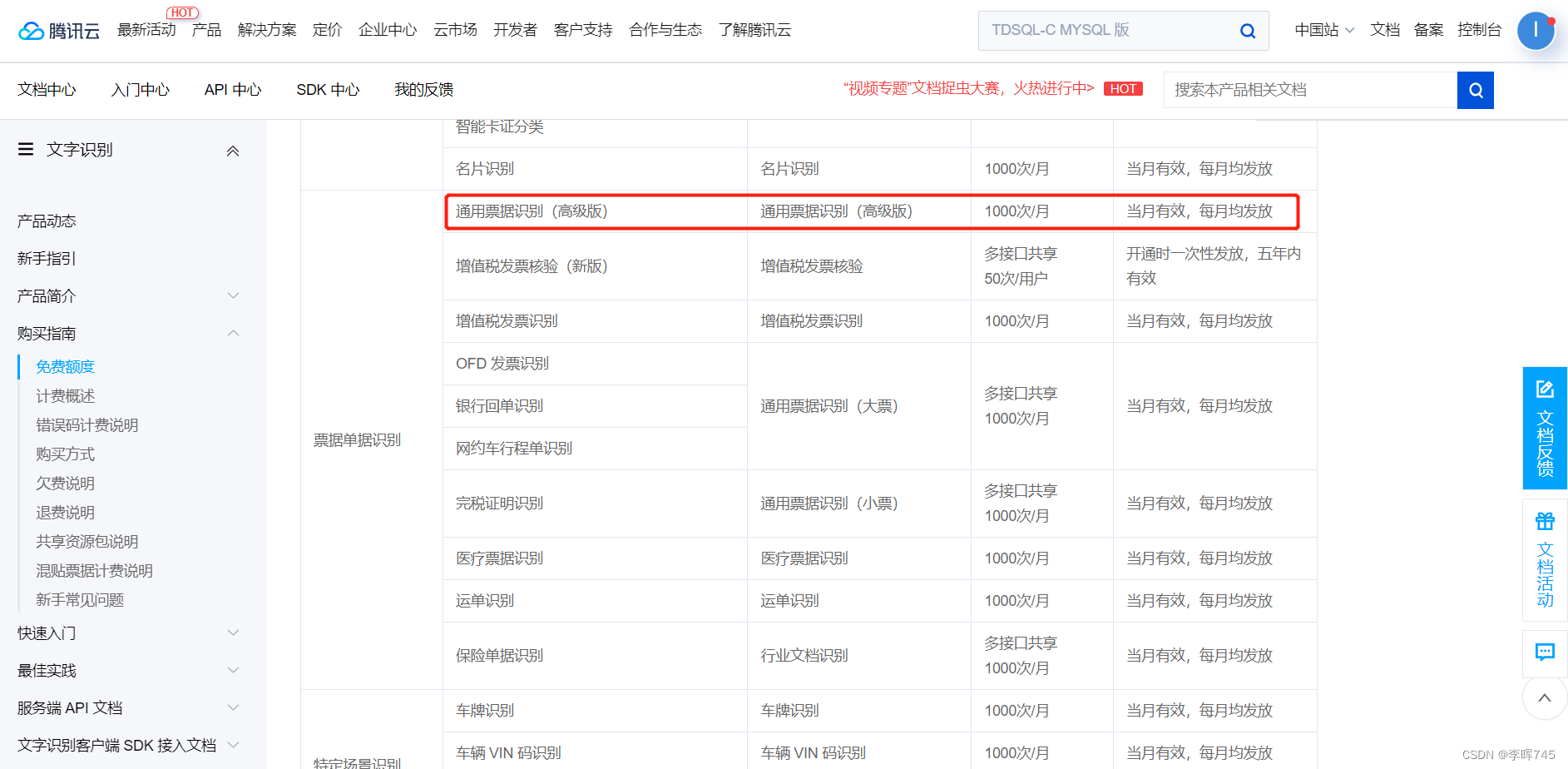Switch to the SDK 中心 tab
The height and width of the screenshot is (769, 1568).
pyautogui.click(x=328, y=90)
